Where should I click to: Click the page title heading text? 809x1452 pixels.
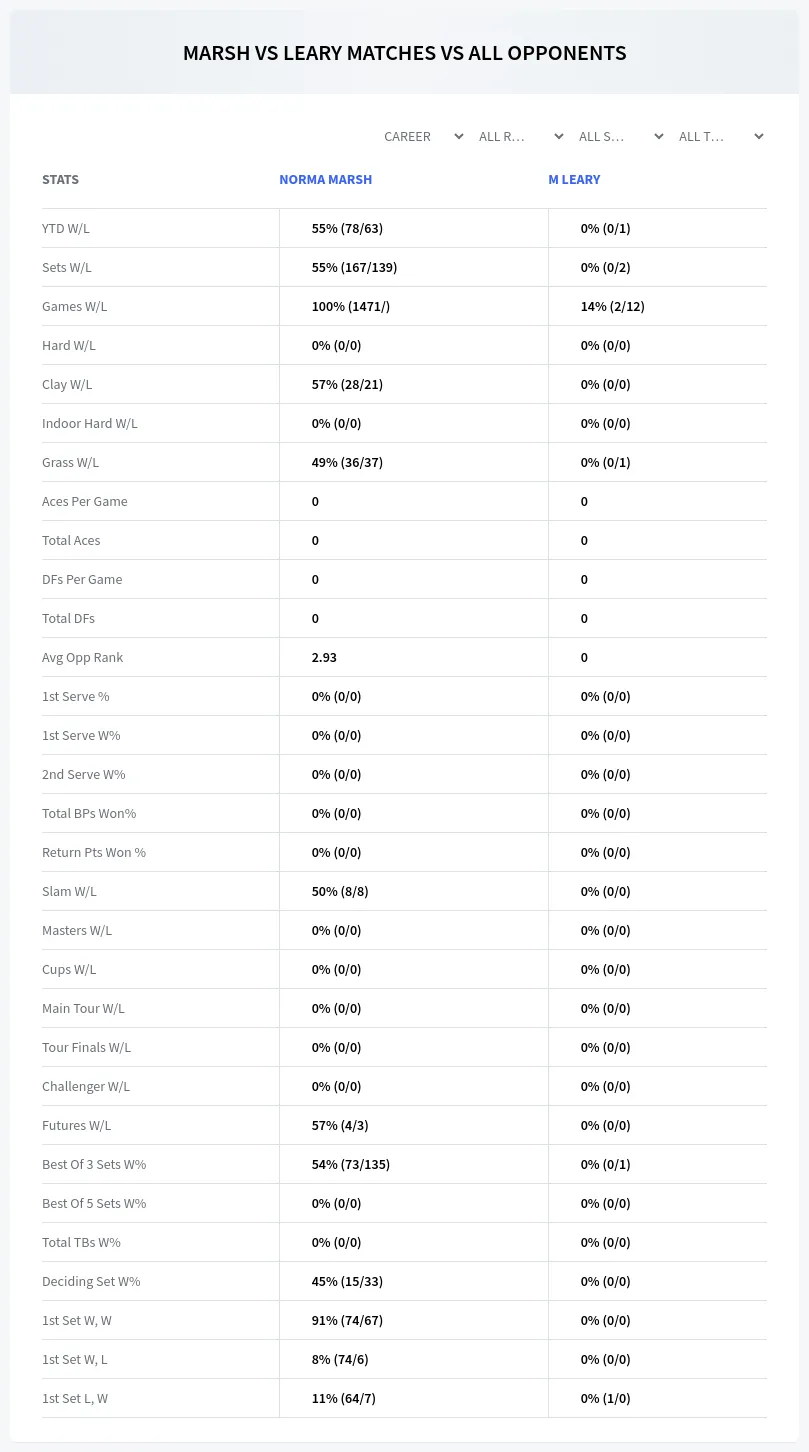405,53
